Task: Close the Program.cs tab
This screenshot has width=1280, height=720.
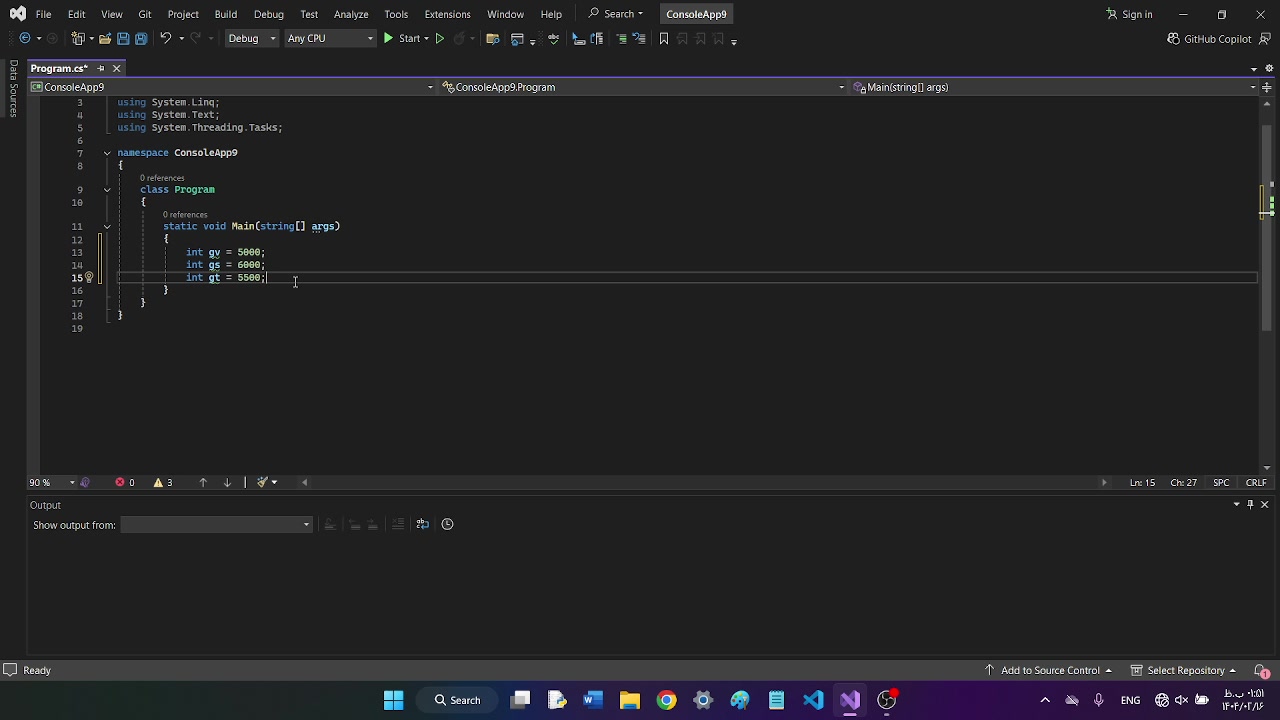Action: click(x=116, y=68)
